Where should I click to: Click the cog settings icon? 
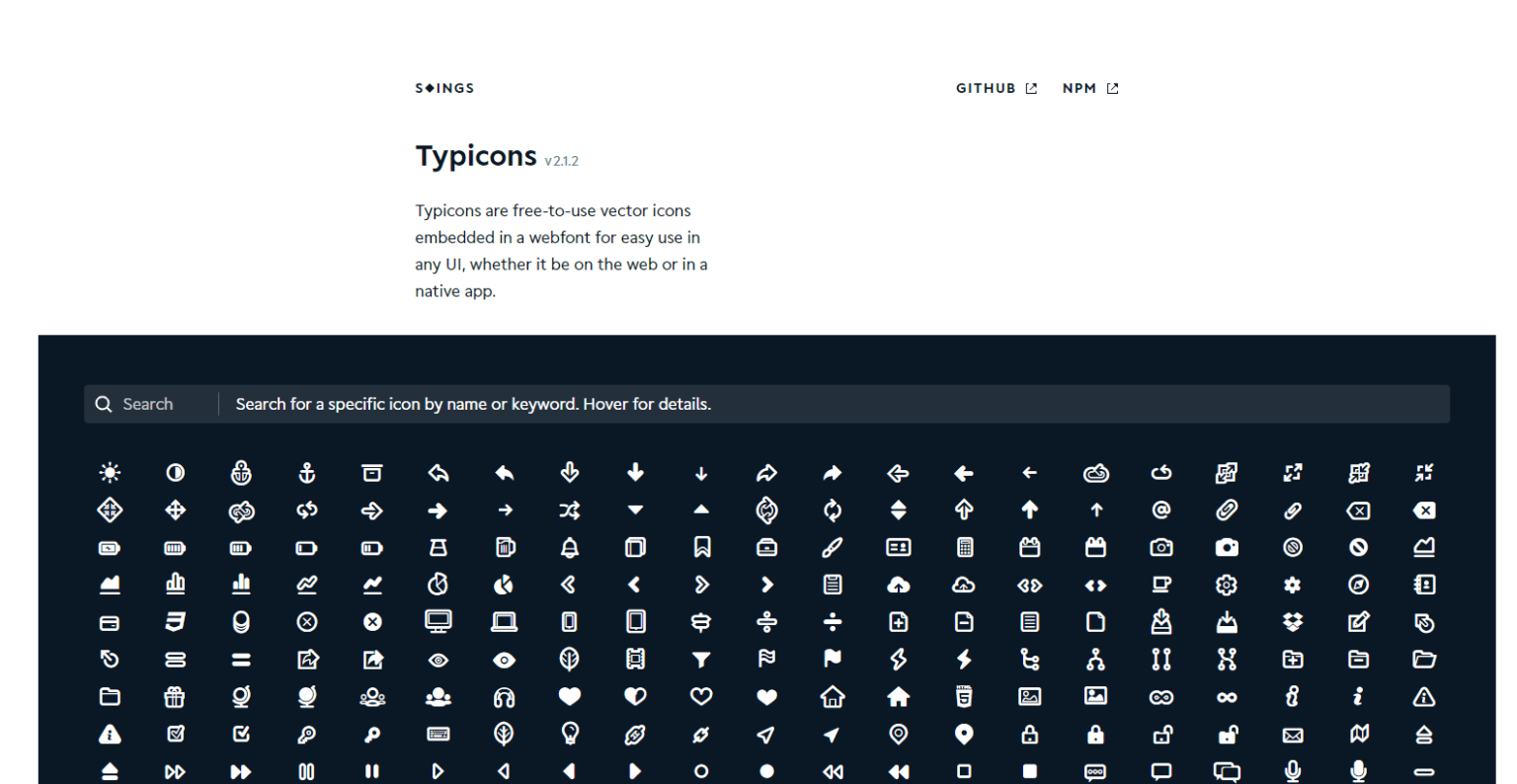[x=1227, y=584]
